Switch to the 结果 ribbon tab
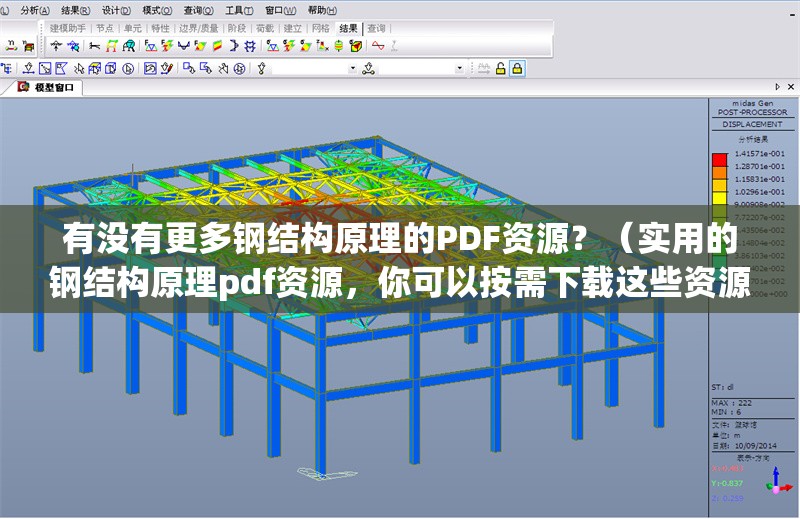This screenshot has width=800, height=519. coord(348,29)
